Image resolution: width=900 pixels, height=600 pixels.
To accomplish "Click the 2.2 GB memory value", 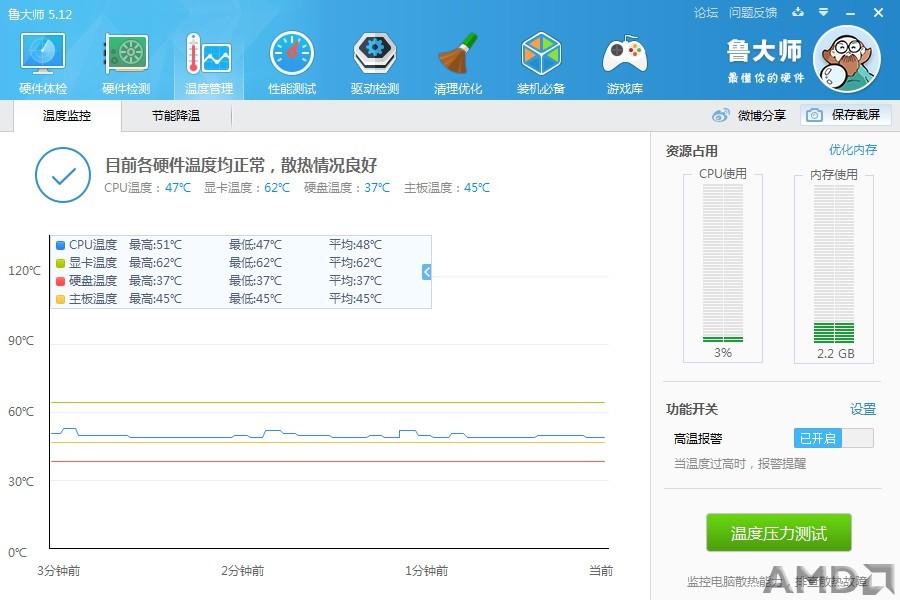I will pyautogui.click(x=836, y=354).
